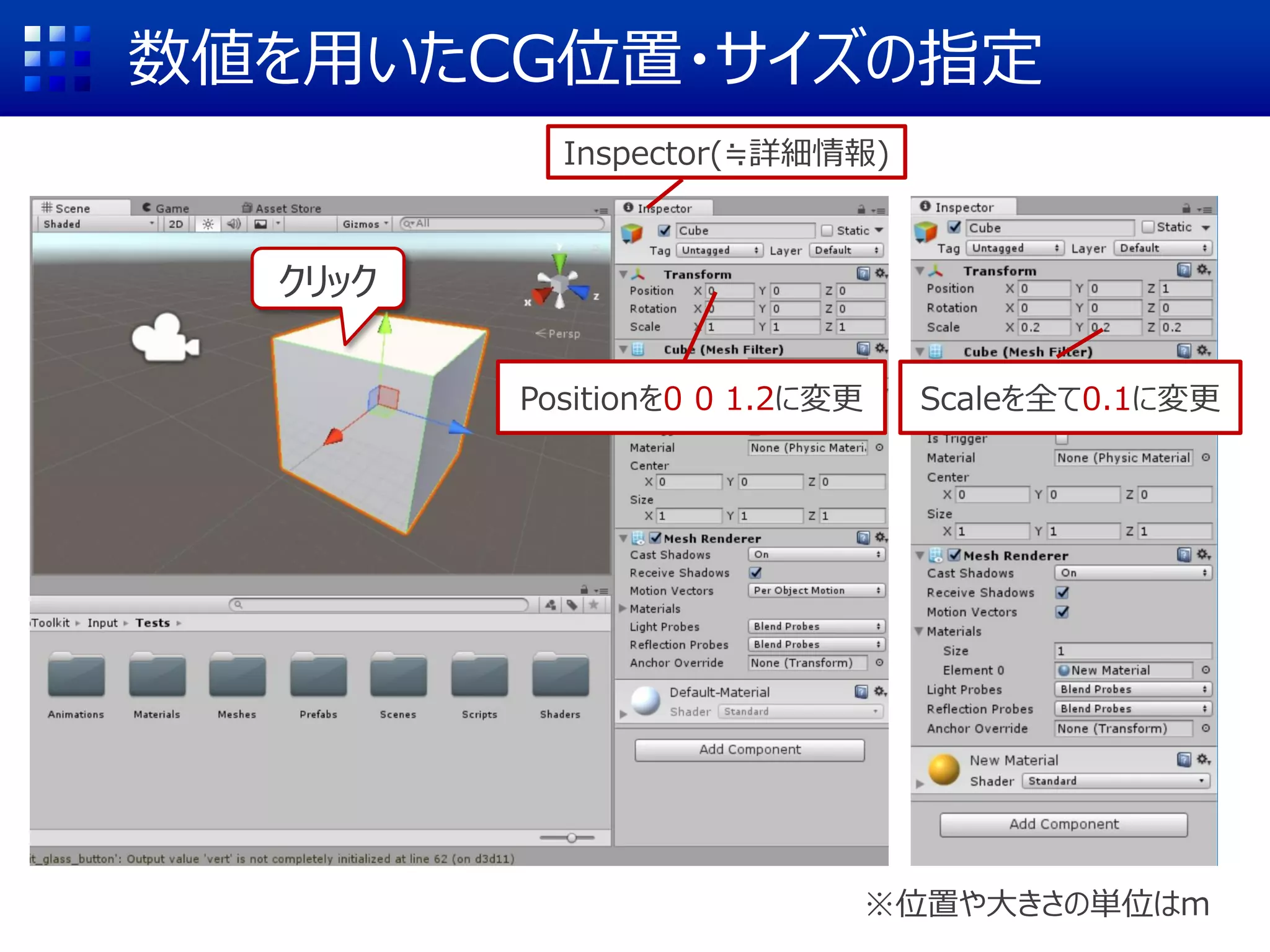Open the Prefabs folder
The image size is (1270, 952).
pos(318,685)
